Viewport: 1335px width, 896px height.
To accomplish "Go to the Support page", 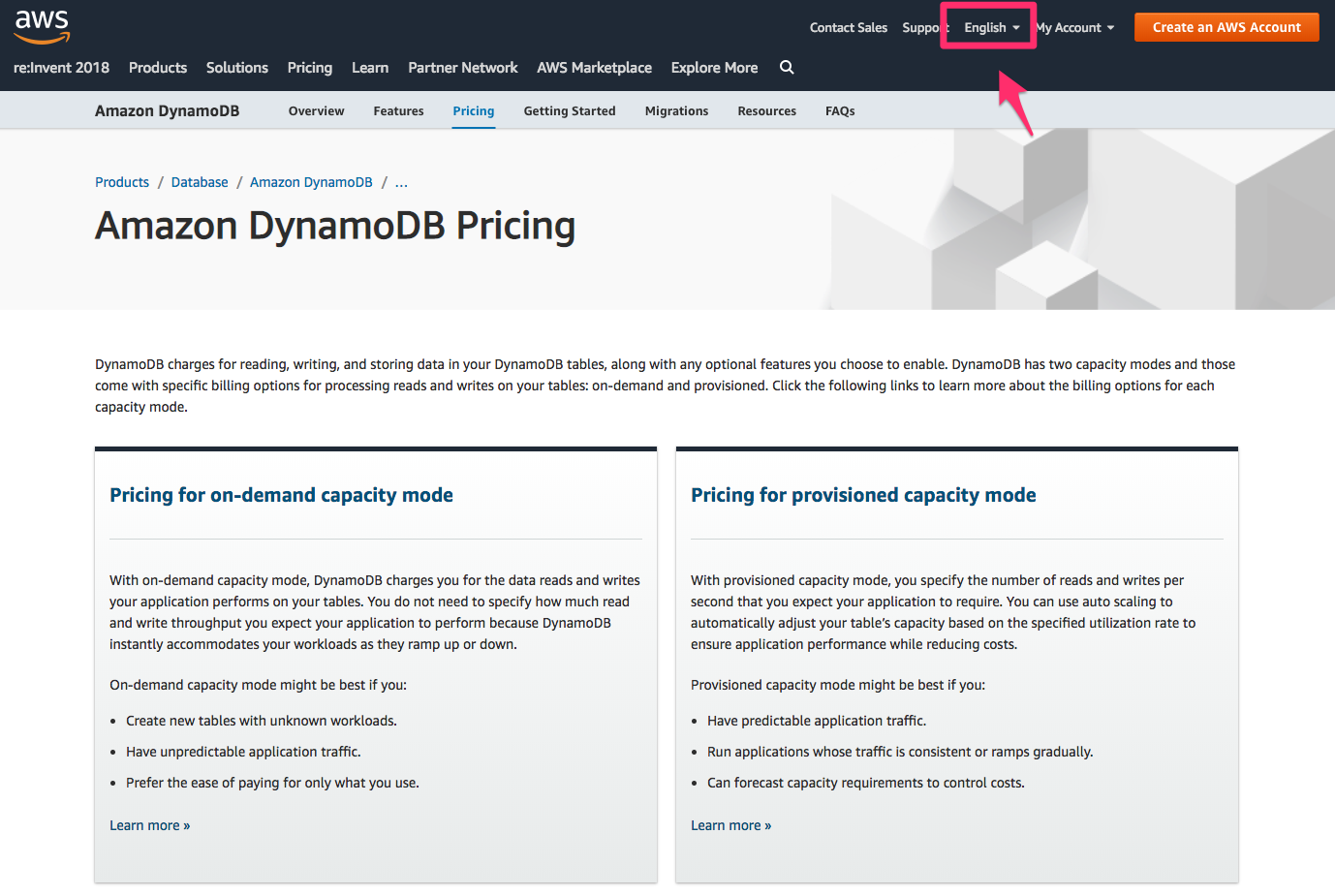I will tap(922, 27).
